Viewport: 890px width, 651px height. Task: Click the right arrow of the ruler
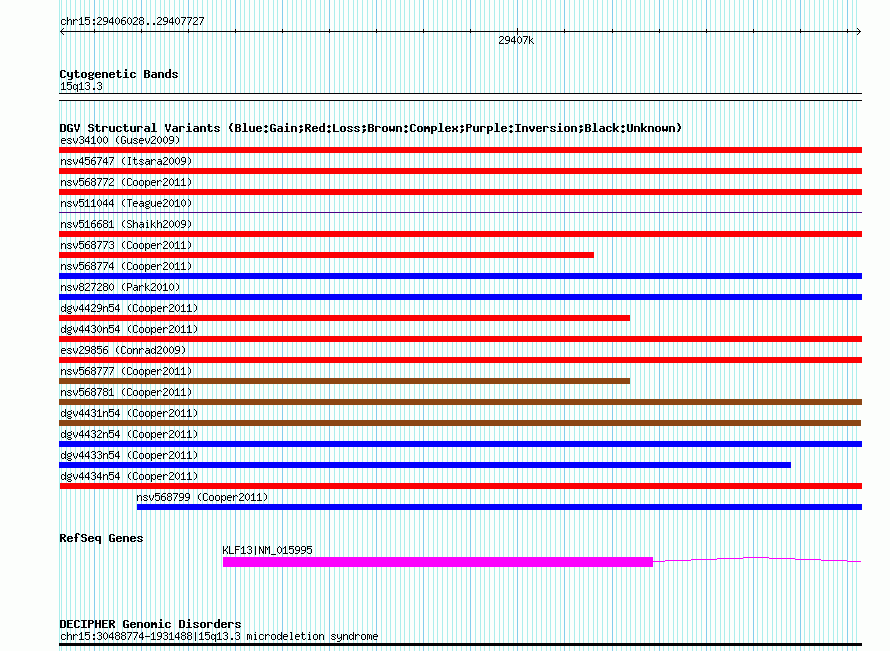tap(859, 31)
